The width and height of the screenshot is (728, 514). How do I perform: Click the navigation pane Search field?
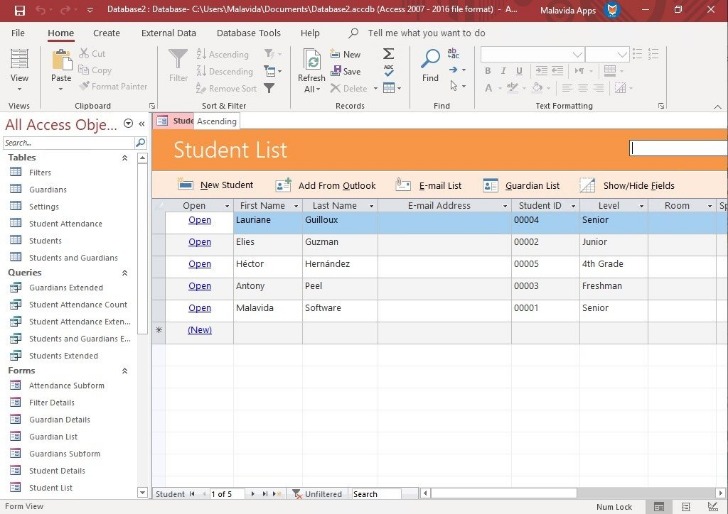click(67, 143)
